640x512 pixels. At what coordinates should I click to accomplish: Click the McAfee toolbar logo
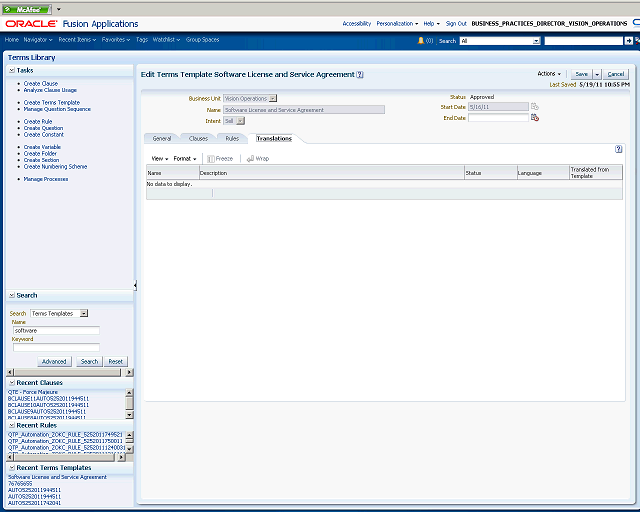click(27, 9)
